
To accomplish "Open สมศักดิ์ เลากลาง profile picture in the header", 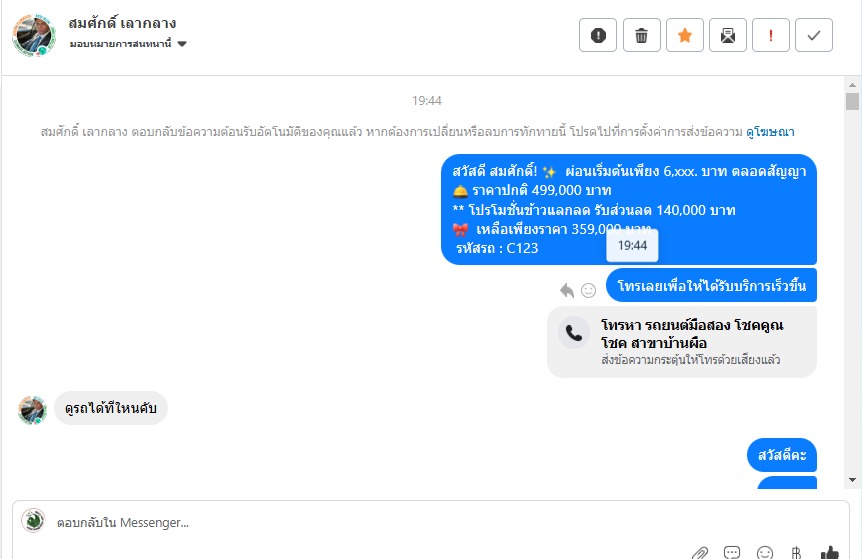I will [34, 35].
